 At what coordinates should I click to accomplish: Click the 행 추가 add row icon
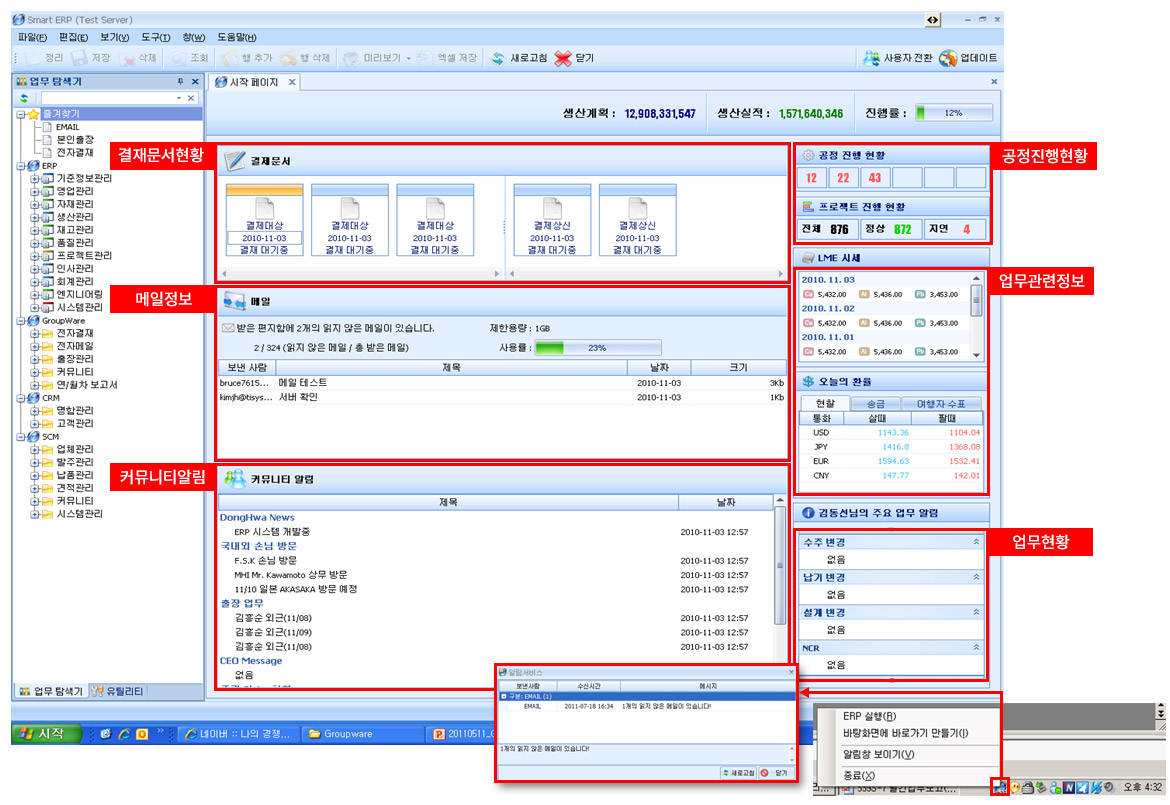(229, 58)
